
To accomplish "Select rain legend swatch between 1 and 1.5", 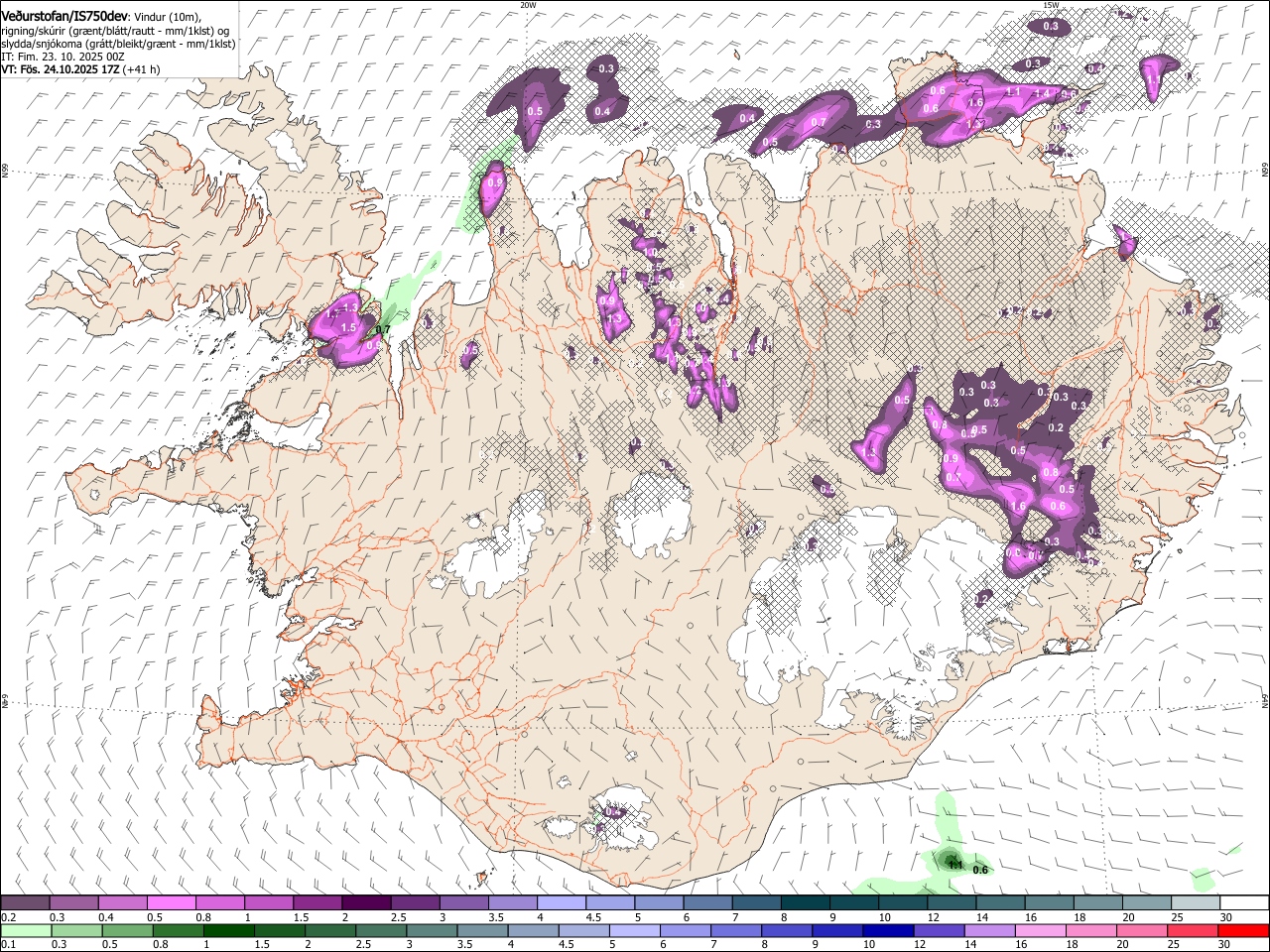I will [228, 930].
